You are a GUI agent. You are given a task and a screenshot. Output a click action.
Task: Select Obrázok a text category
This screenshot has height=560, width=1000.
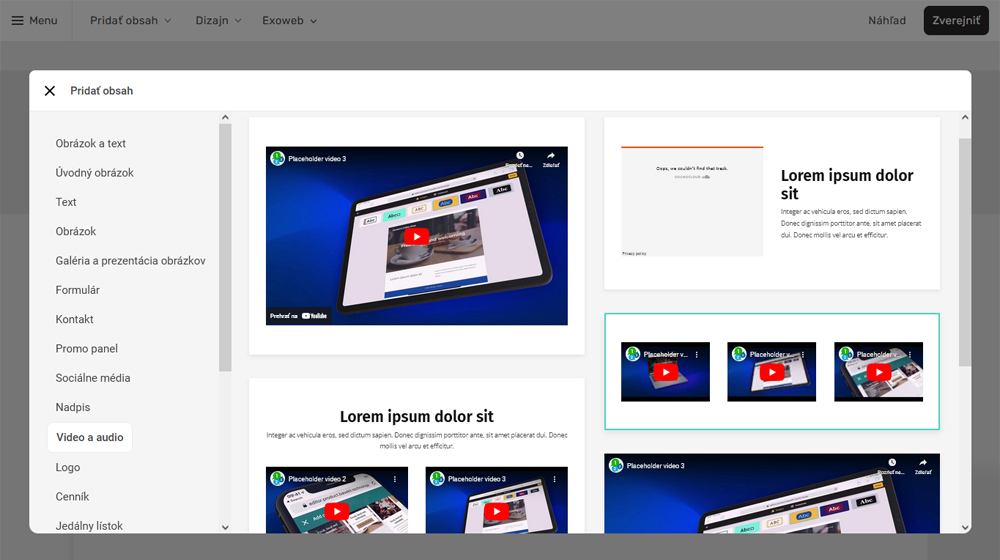[x=91, y=144]
